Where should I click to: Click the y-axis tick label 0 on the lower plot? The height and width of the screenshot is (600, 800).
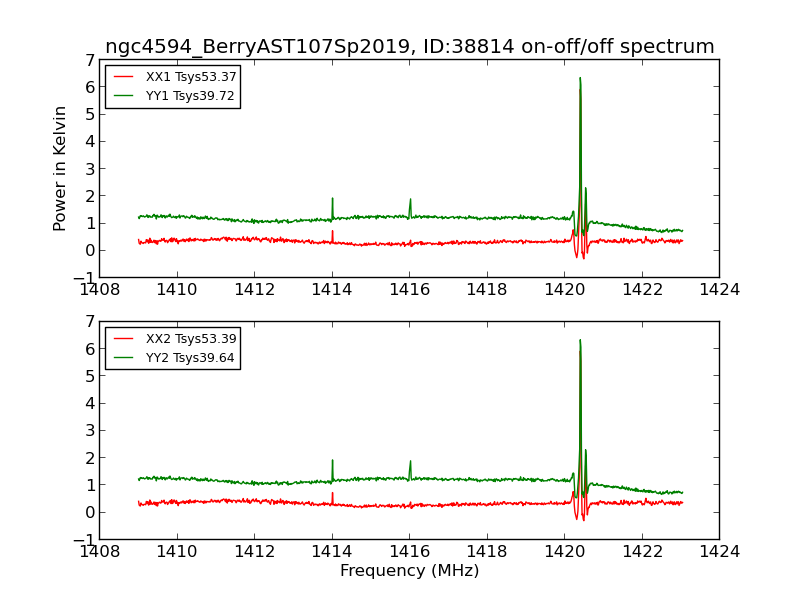(x=90, y=512)
